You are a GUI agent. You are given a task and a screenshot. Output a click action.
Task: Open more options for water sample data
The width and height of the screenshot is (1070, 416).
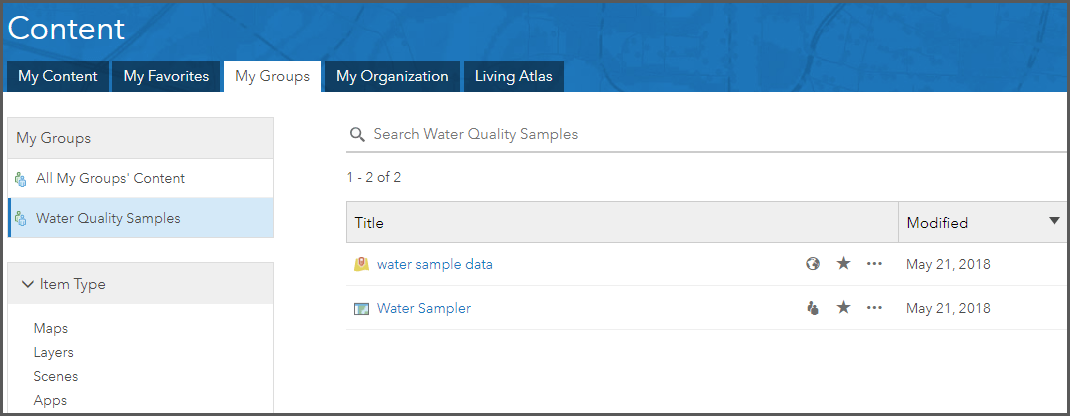click(874, 264)
